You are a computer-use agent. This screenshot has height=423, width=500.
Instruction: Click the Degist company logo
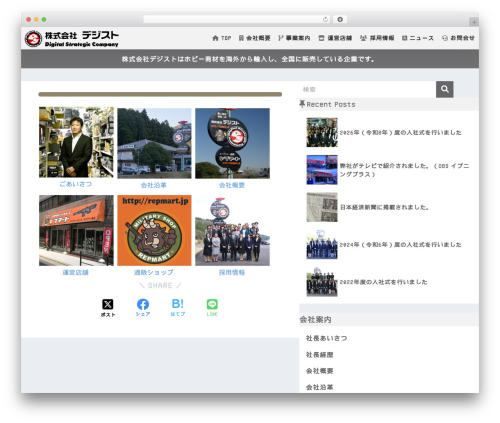[x=72, y=39]
